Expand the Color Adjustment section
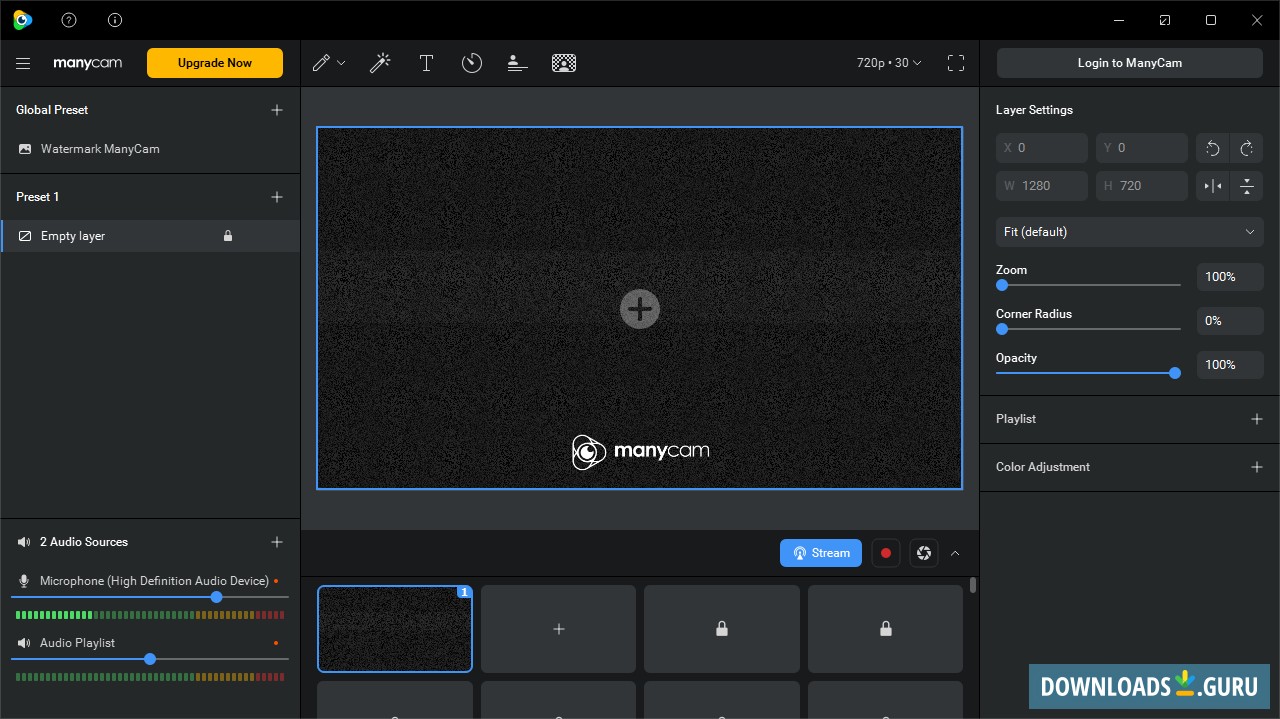Image resolution: width=1280 pixels, height=719 pixels. (x=1257, y=467)
